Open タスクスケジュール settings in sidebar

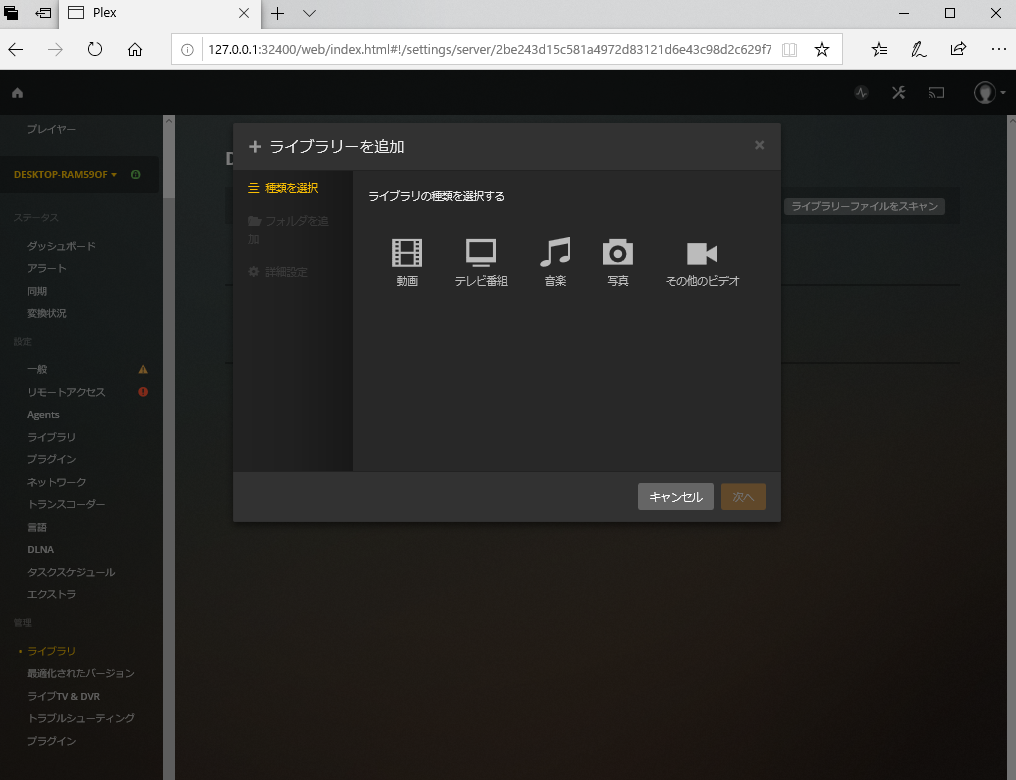[71, 572]
